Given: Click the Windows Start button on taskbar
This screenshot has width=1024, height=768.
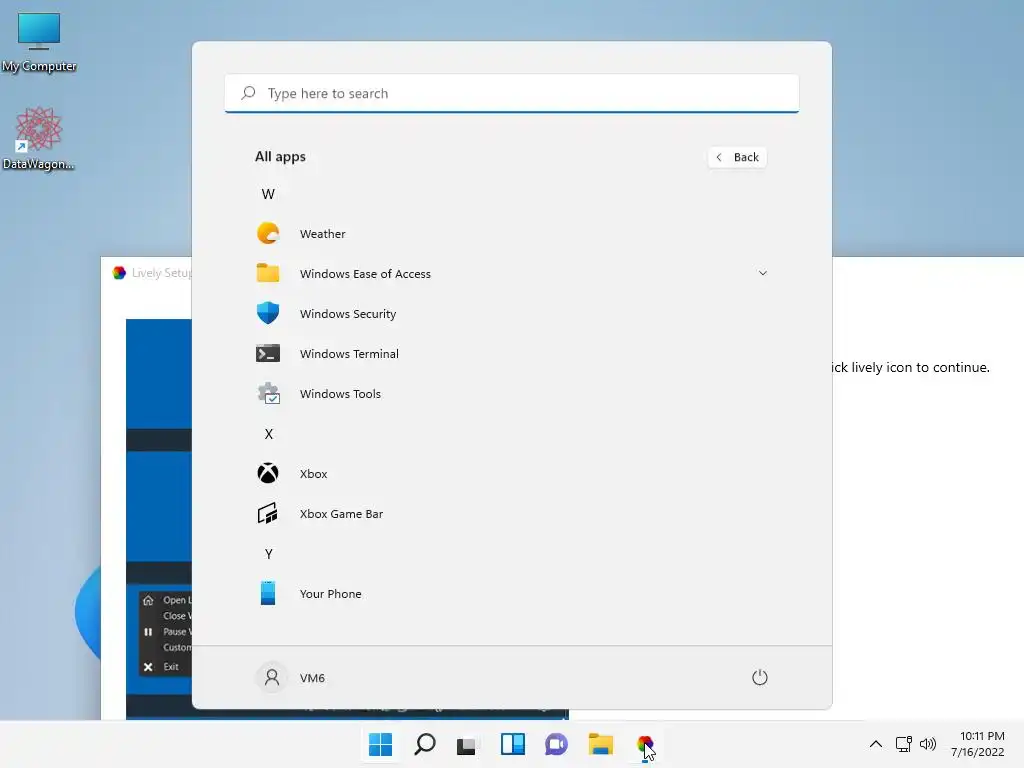Looking at the screenshot, I should click(x=380, y=744).
